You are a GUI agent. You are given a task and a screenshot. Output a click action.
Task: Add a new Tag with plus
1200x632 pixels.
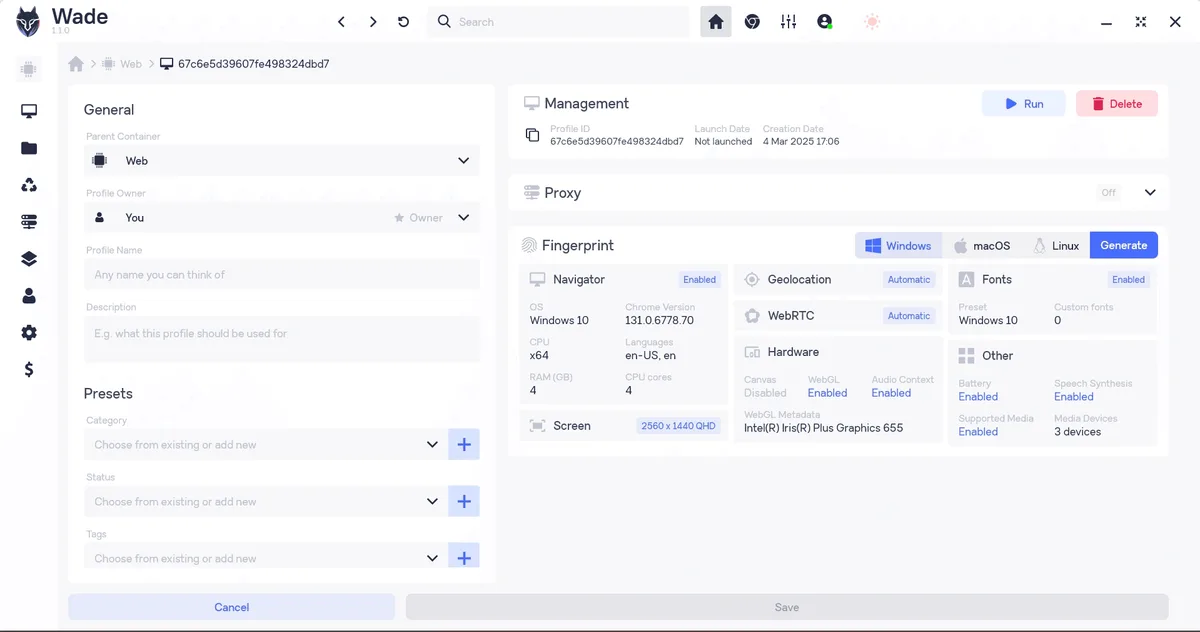(x=464, y=558)
